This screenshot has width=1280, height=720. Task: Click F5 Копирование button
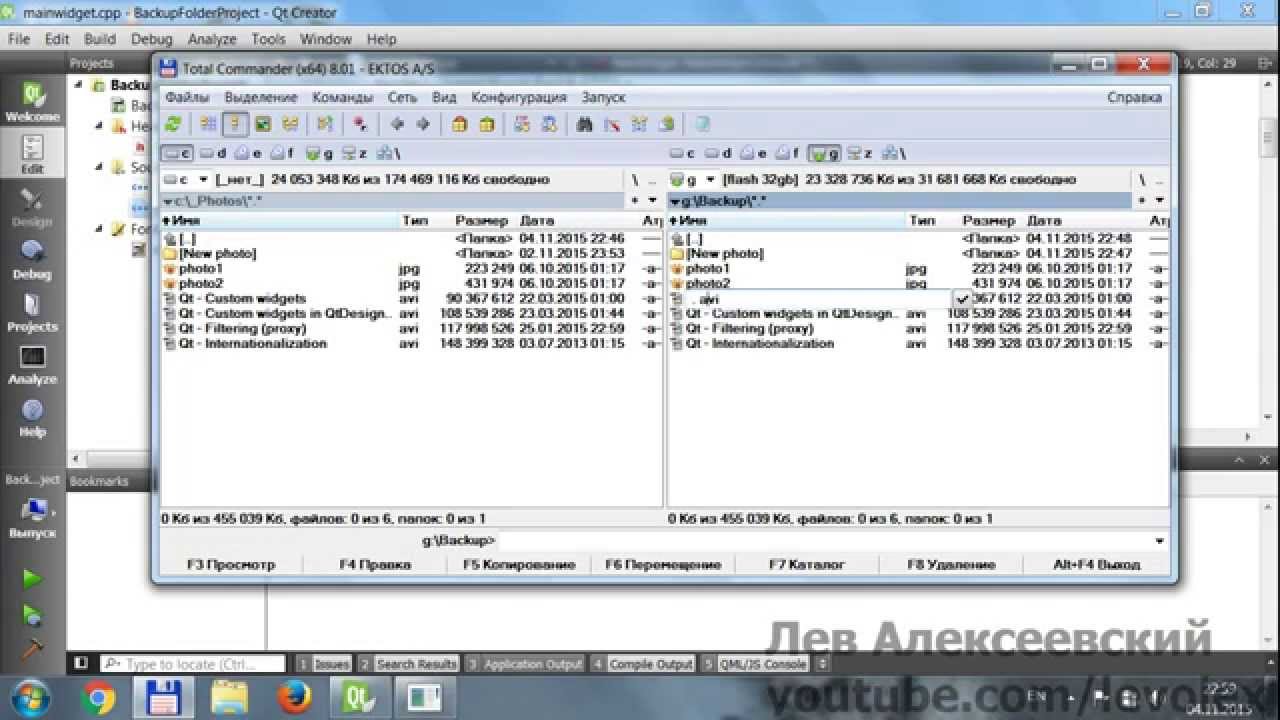[519, 564]
